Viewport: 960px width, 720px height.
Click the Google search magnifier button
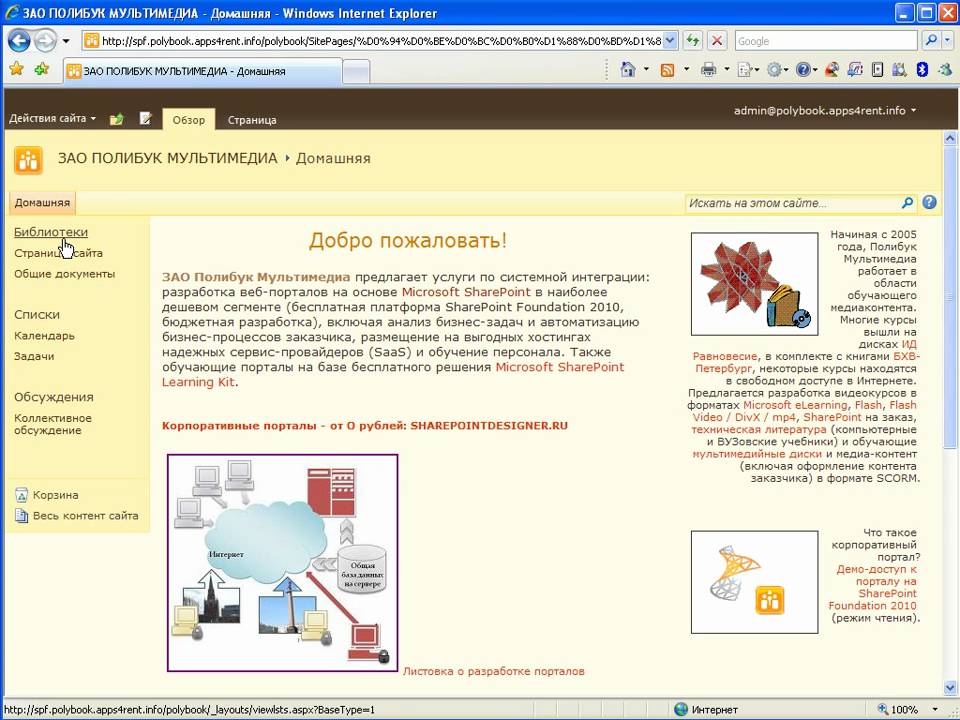931,41
